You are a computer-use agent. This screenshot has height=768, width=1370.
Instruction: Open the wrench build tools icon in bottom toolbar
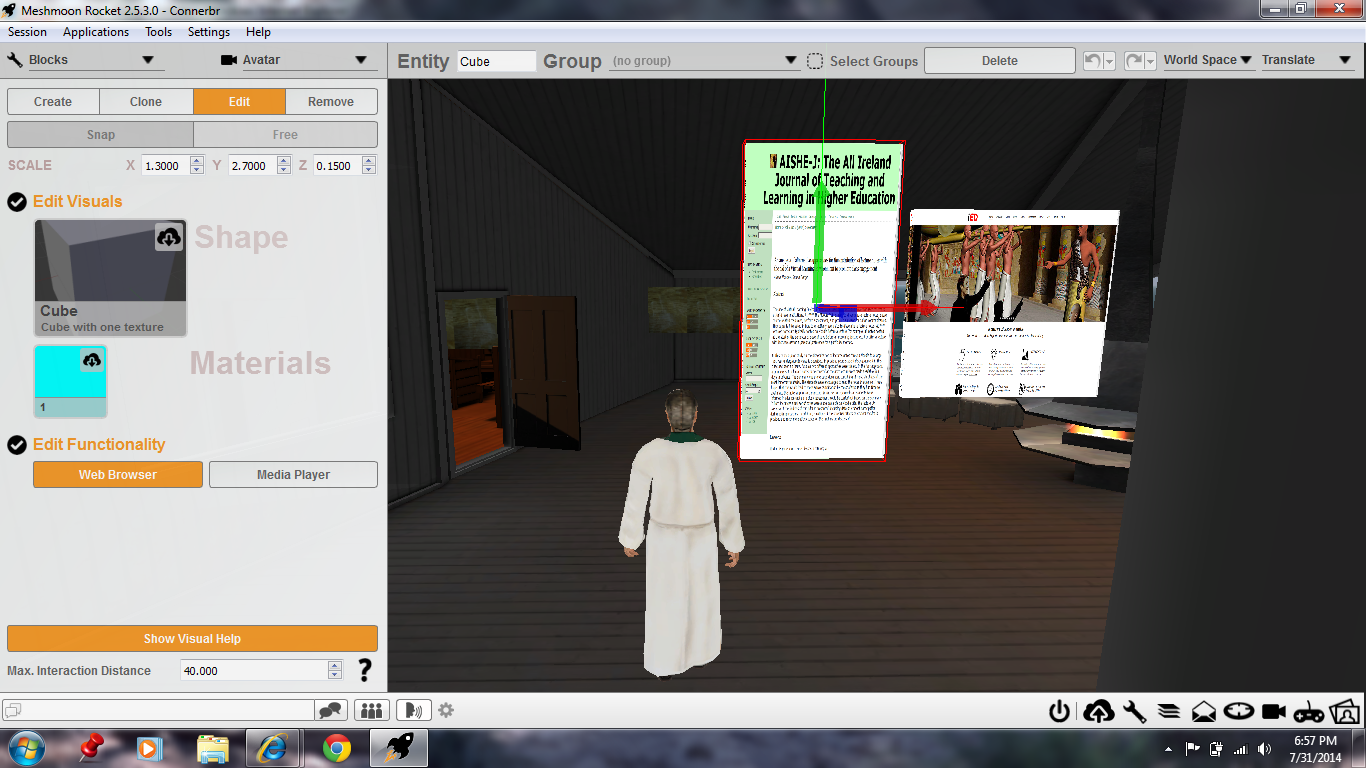[1135, 712]
